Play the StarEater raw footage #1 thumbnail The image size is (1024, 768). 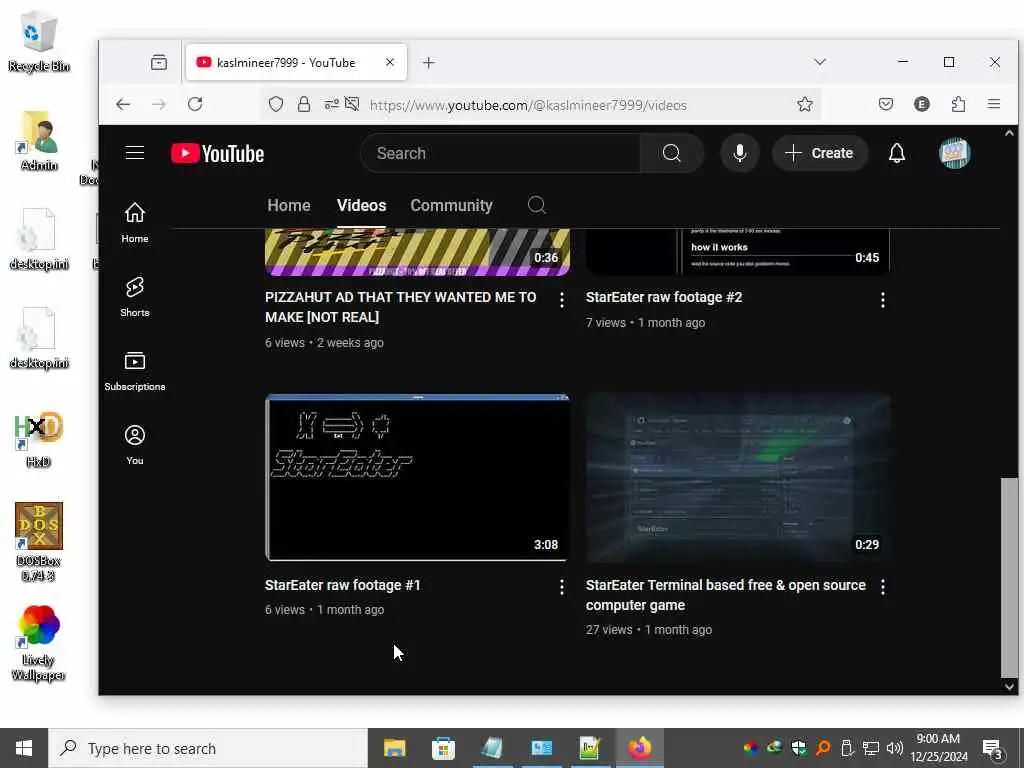[417, 477]
